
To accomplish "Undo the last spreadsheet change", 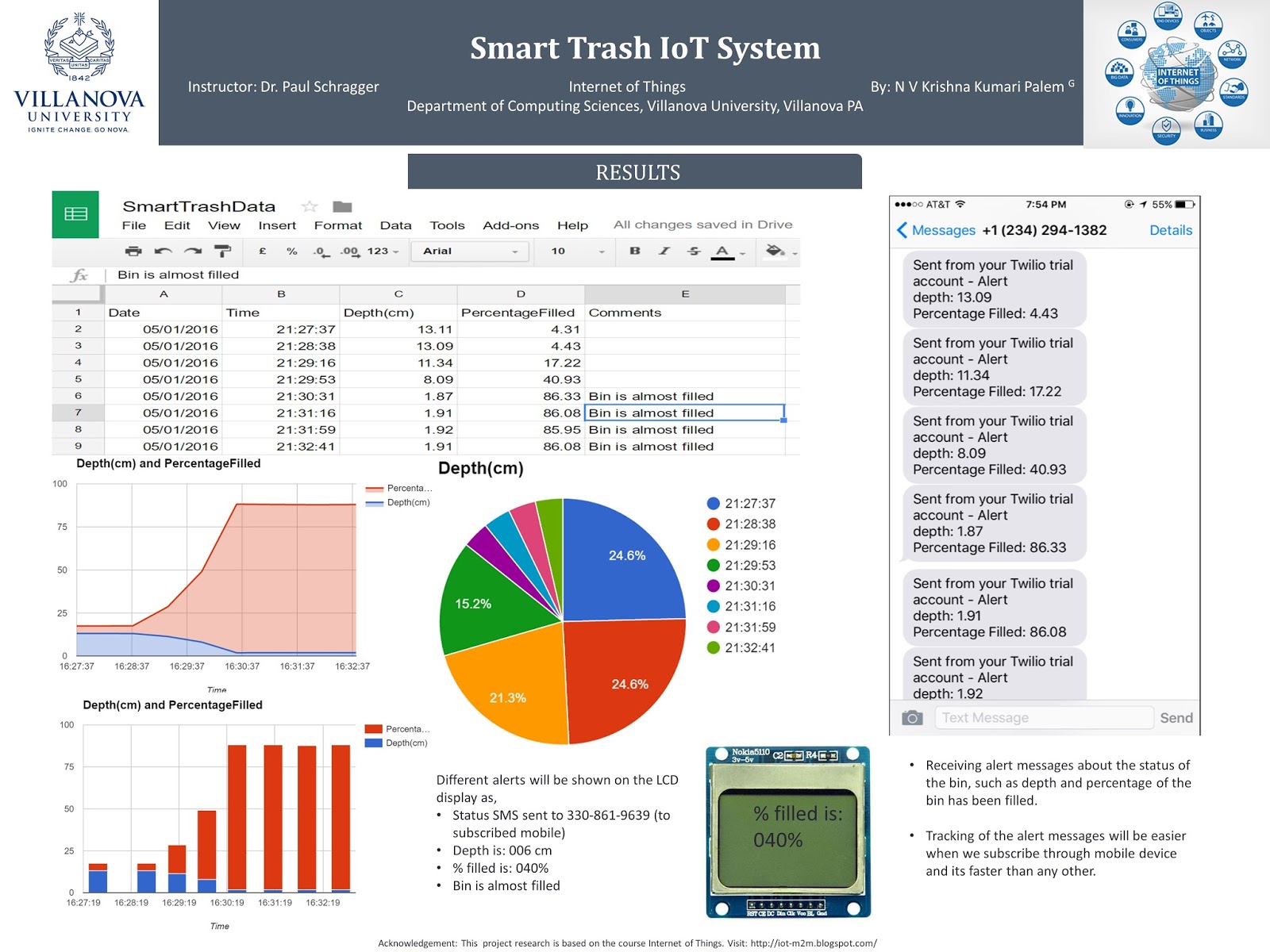I will click(164, 251).
